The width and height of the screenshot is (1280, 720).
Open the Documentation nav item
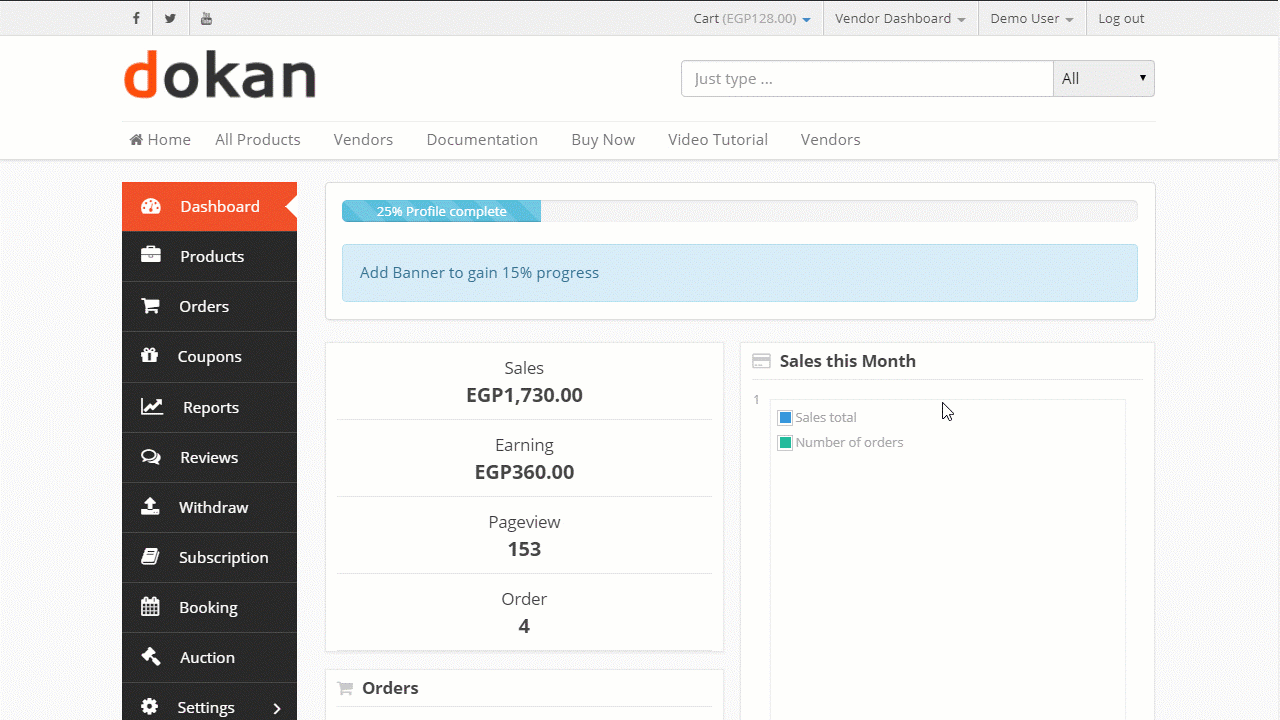point(482,140)
